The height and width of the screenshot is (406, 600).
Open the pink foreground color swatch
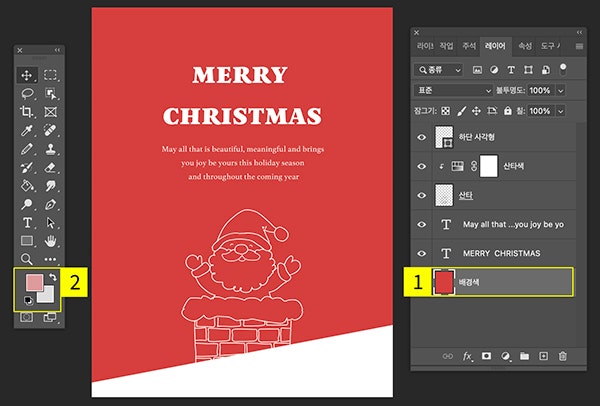click(33, 282)
